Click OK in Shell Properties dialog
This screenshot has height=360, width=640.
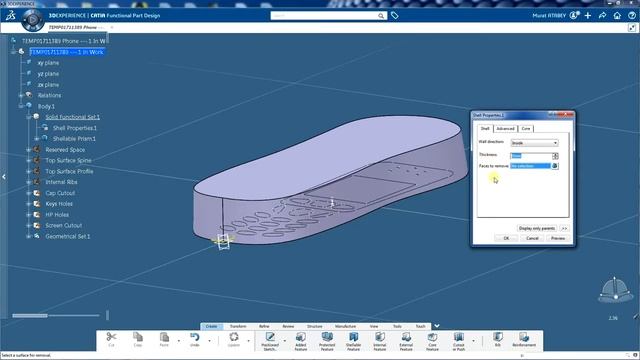pos(506,238)
